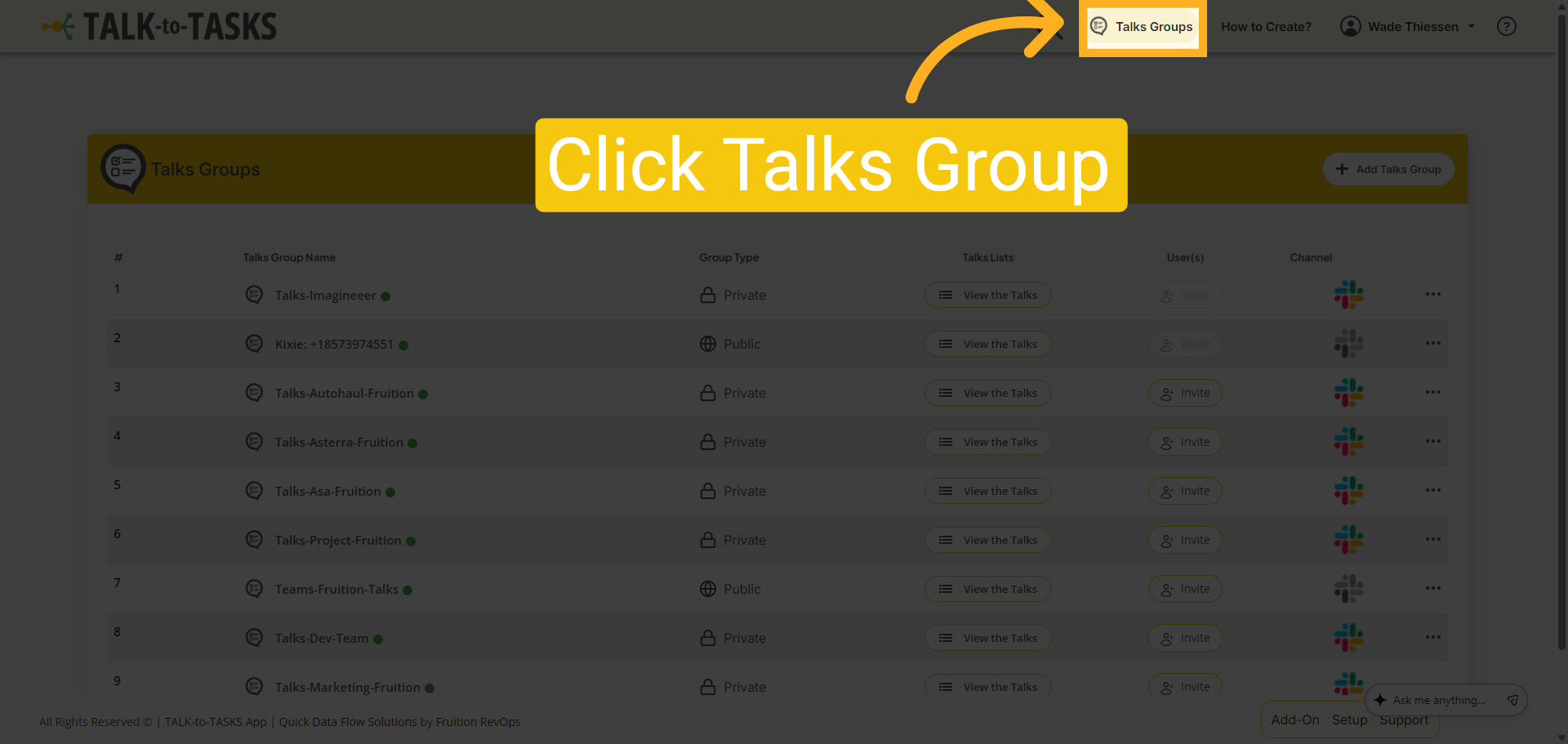This screenshot has height=744, width=1568.
Task: Click Slack channel icon for Talks-Asa-Fruition
Action: (x=1348, y=491)
